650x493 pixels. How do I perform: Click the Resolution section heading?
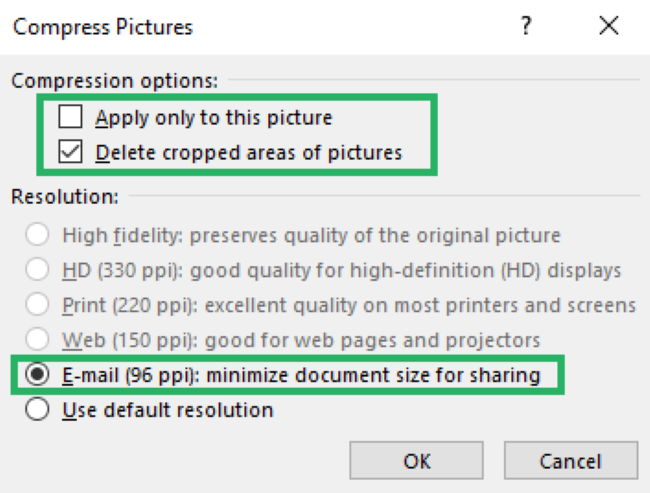(x=64, y=197)
